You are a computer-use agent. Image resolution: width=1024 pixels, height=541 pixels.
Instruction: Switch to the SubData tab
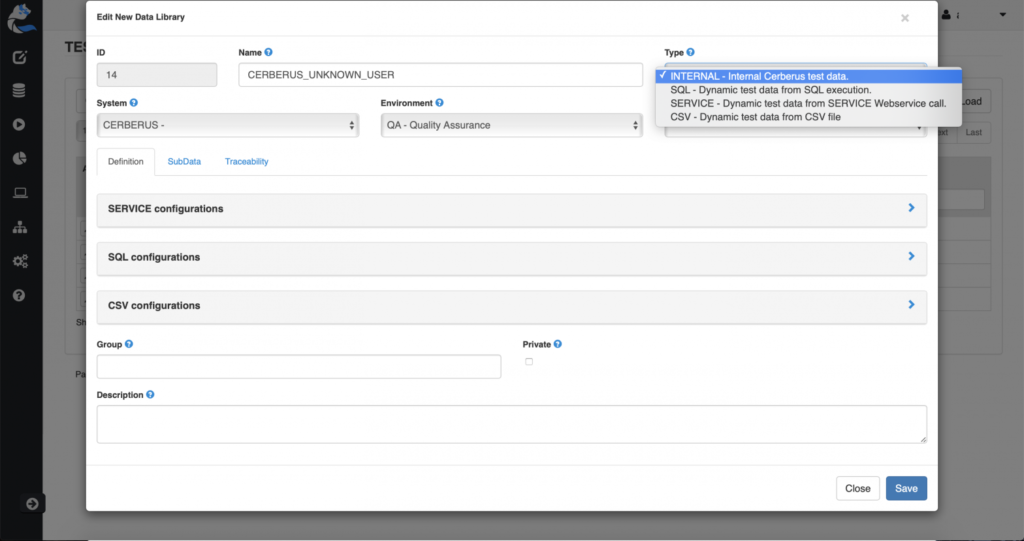pyautogui.click(x=184, y=161)
